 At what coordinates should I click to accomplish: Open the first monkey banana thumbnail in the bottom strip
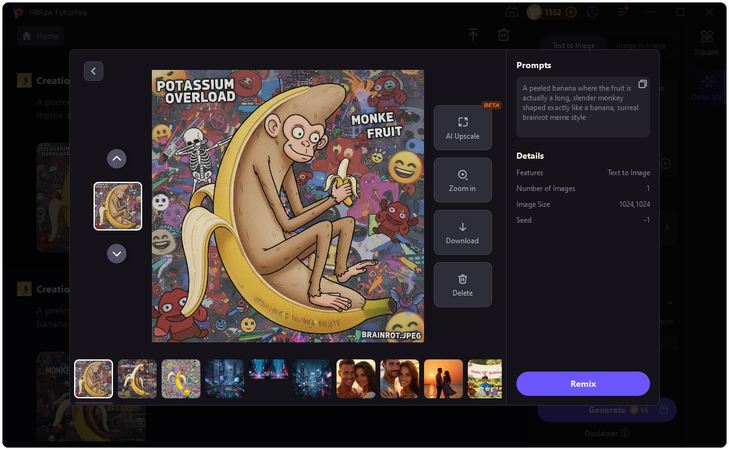tap(93, 379)
